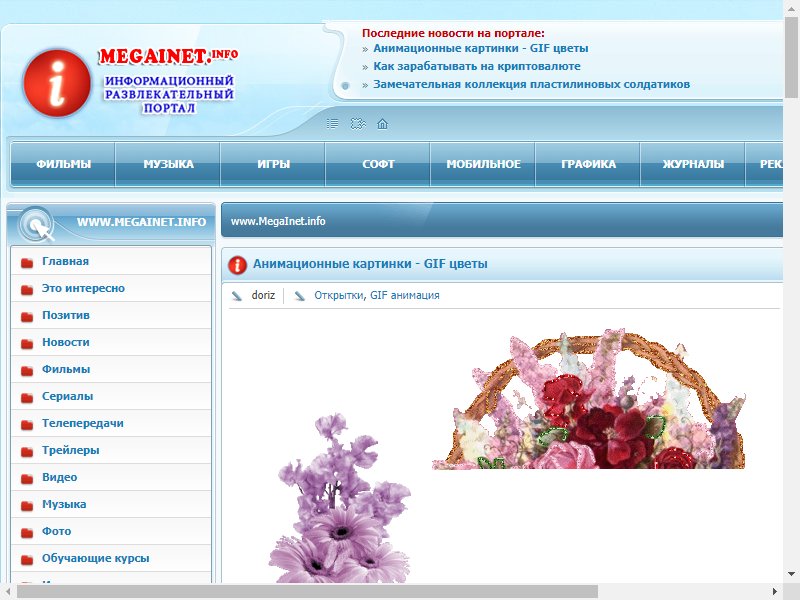Open news link Как зарабатывать на криптовалюте
The image size is (800, 600).
coord(477,66)
